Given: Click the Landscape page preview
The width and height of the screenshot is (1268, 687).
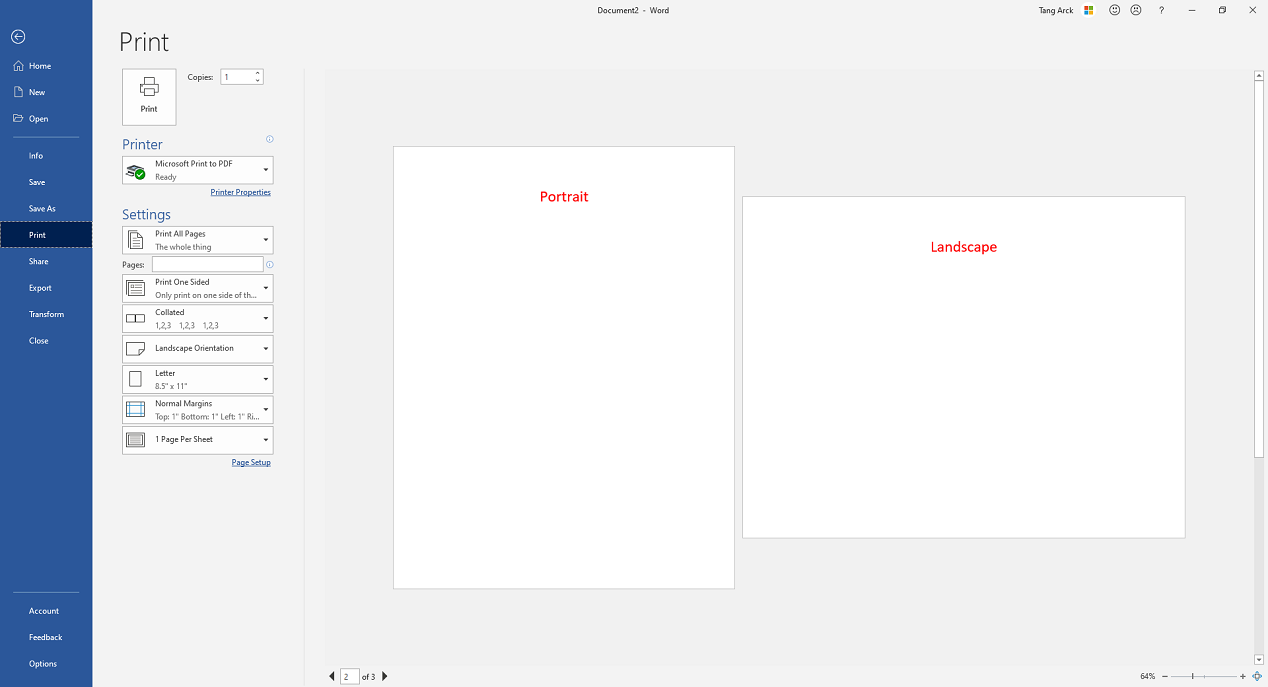Looking at the screenshot, I should click(964, 367).
